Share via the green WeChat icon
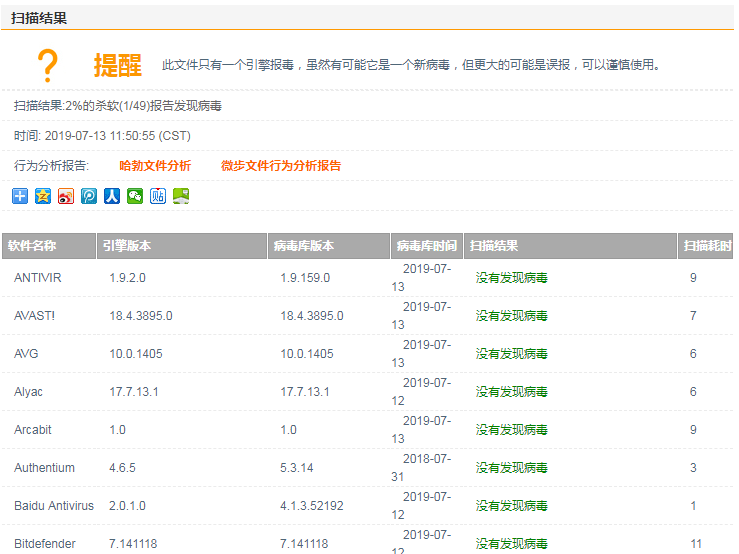The width and height of the screenshot is (739, 554). (x=135, y=196)
